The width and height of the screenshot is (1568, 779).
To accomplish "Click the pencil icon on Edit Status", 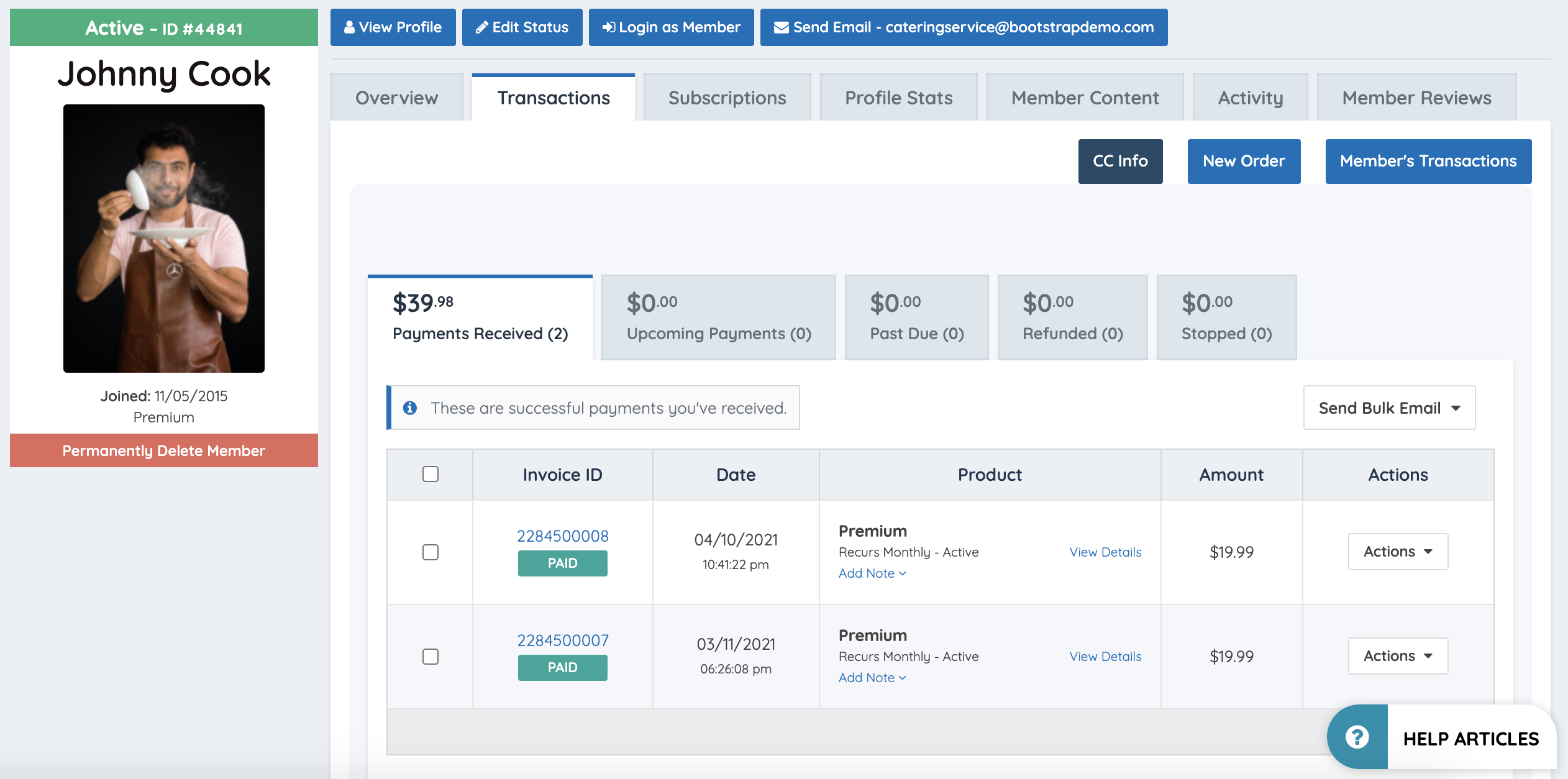I will (x=481, y=27).
